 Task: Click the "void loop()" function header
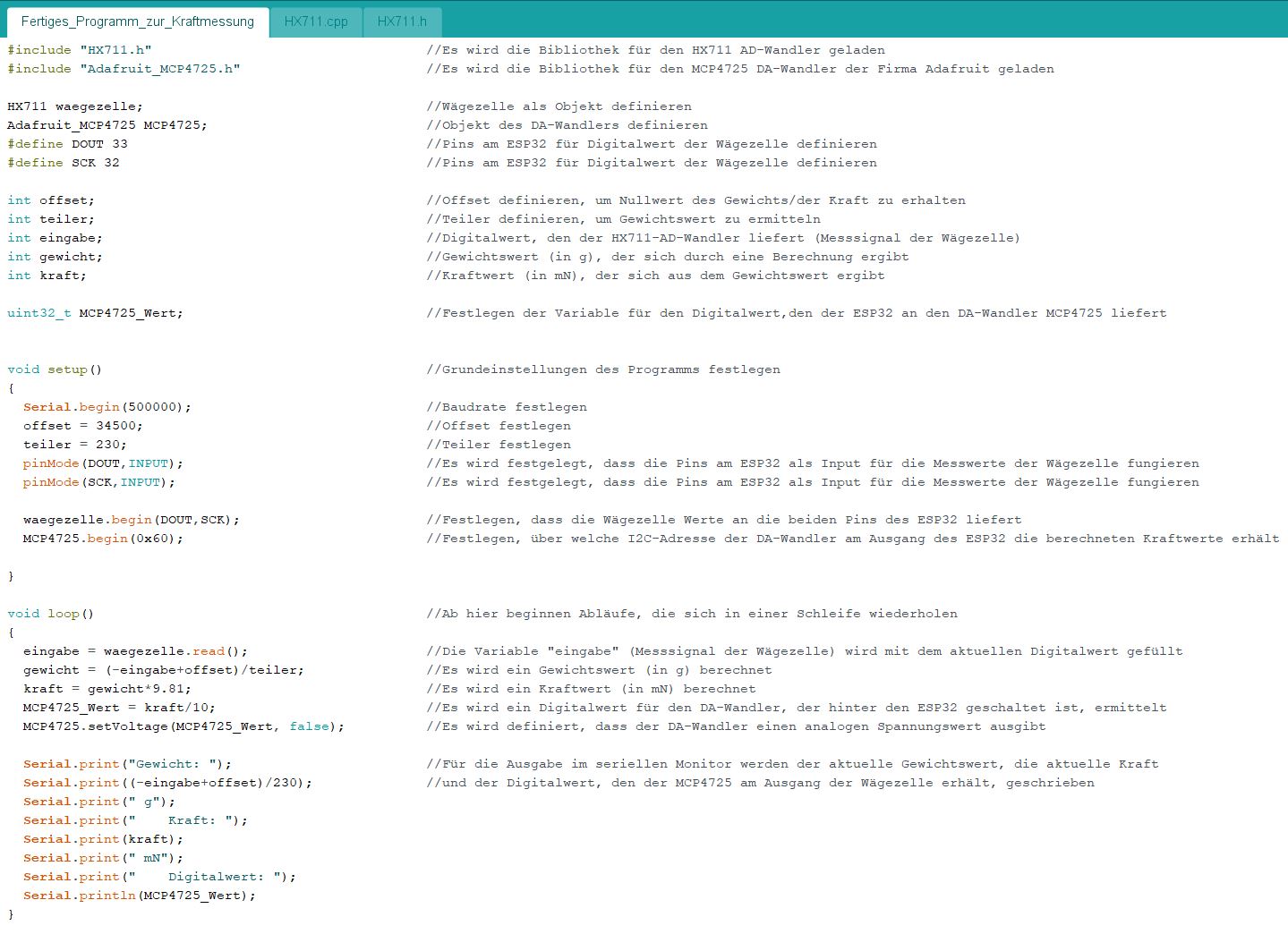click(x=51, y=614)
